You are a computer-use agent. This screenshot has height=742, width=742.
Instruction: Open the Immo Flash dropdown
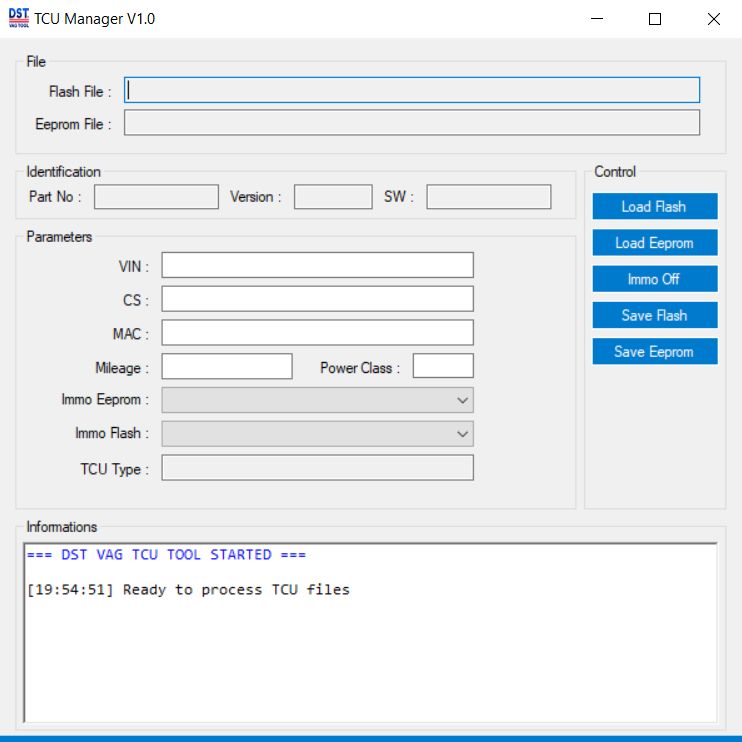(318, 434)
